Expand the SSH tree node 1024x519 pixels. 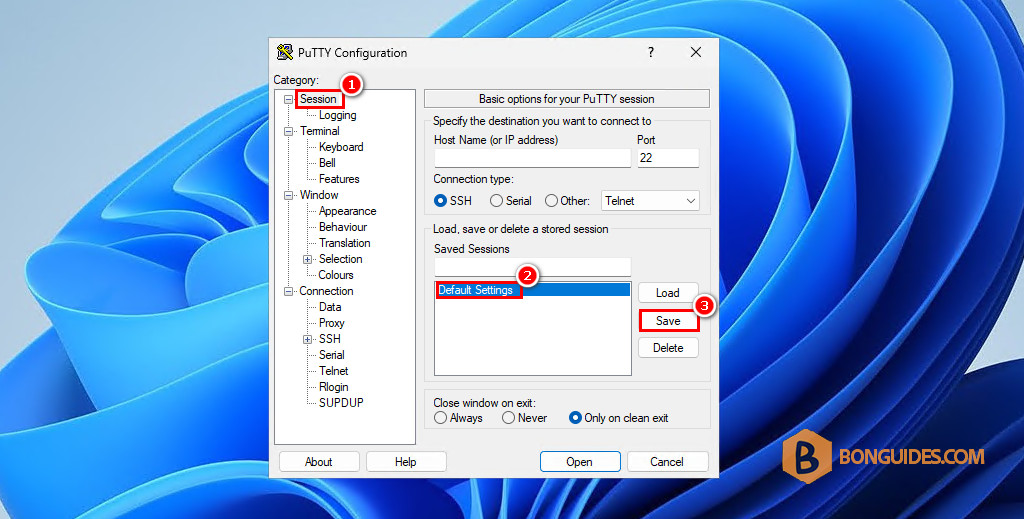[308, 339]
